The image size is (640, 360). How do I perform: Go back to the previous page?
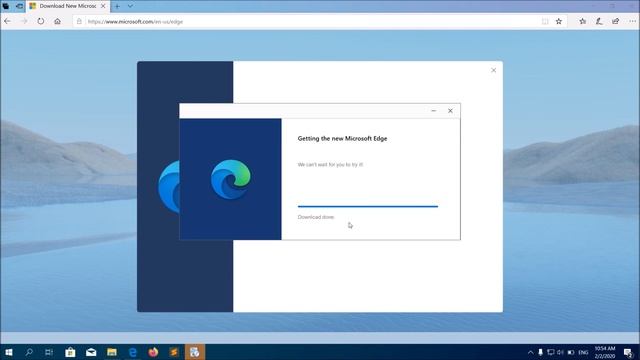[7, 21]
